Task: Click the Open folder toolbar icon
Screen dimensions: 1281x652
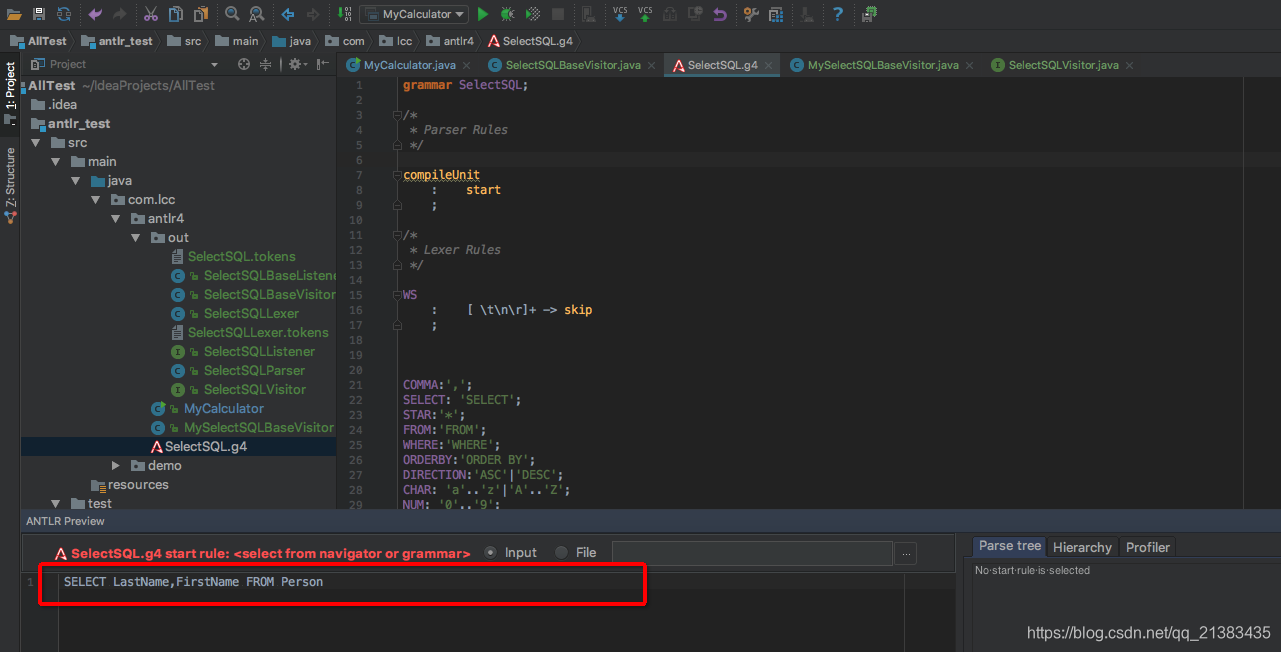Action: pos(14,14)
